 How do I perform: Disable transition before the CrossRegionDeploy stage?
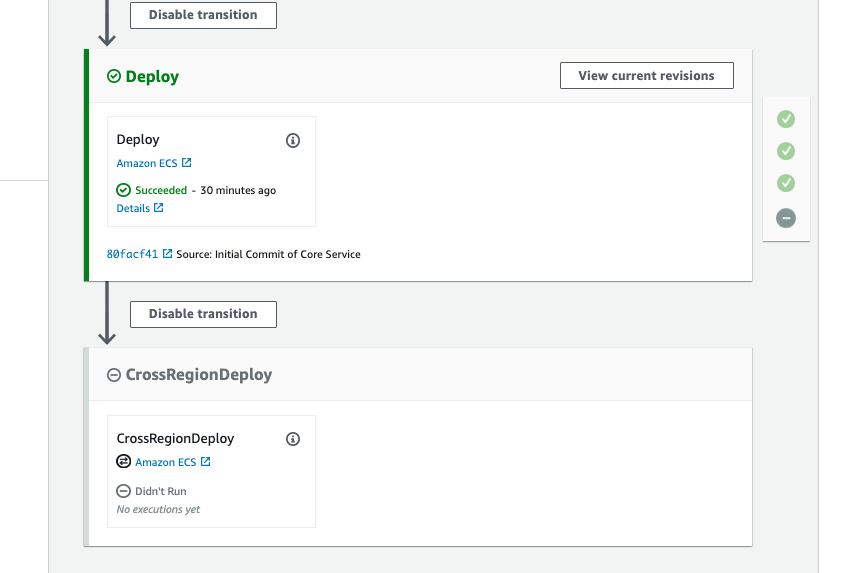[x=204, y=314]
